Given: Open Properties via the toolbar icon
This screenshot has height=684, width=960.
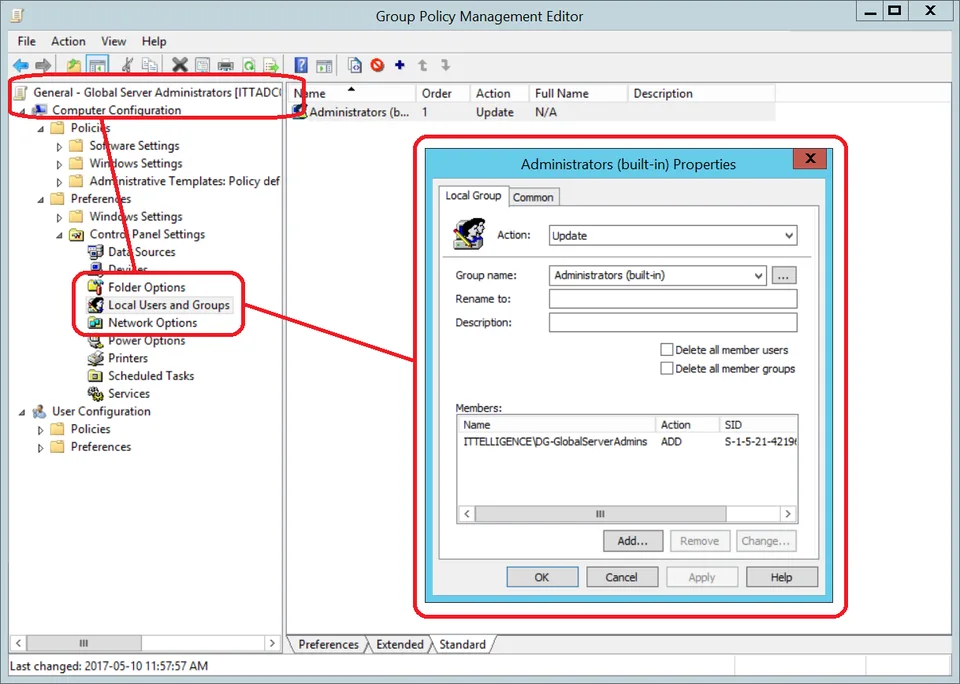Looking at the screenshot, I should coord(202,65).
